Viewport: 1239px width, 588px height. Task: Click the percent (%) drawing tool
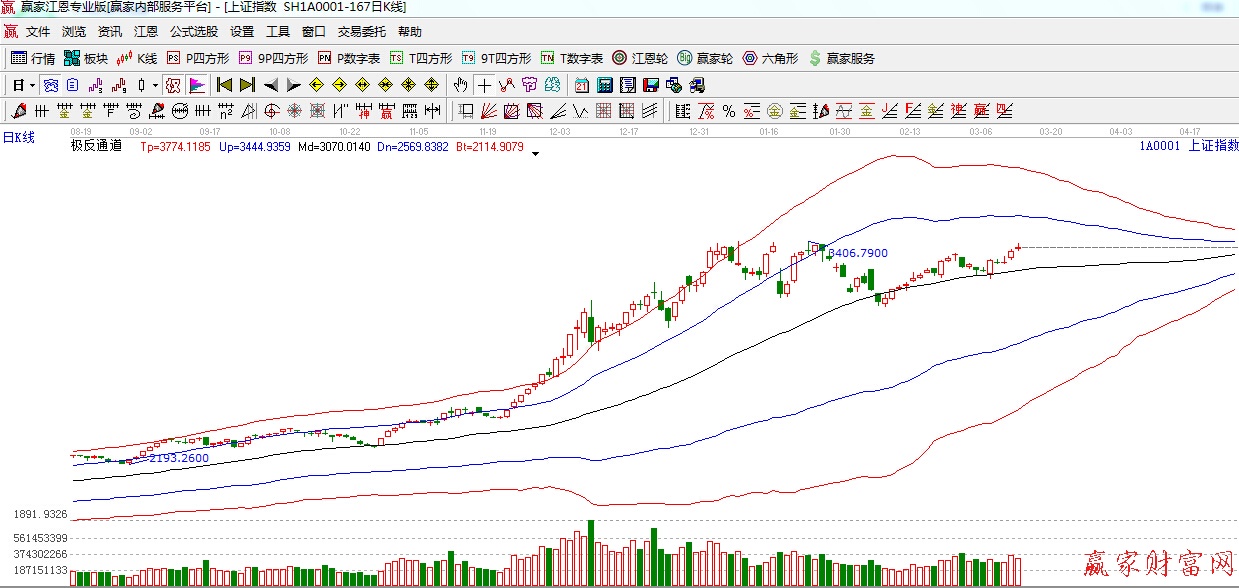coord(729,110)
